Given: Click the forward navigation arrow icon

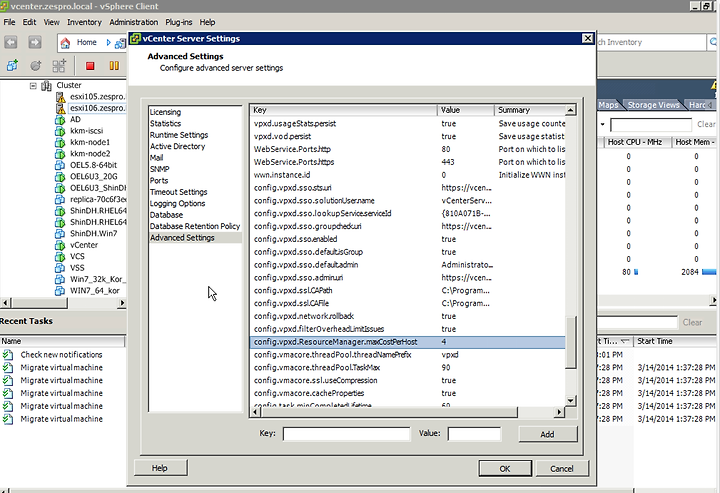Looking at the screenshot, I should (x=35, y=42).
